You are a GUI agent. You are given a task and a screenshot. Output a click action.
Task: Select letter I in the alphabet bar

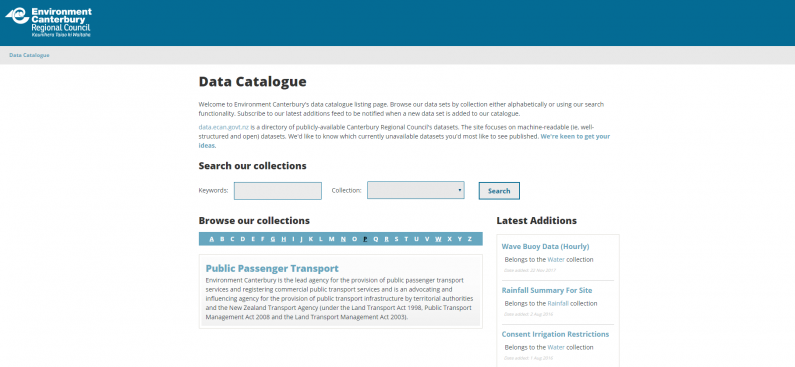[x=293, y=239]
